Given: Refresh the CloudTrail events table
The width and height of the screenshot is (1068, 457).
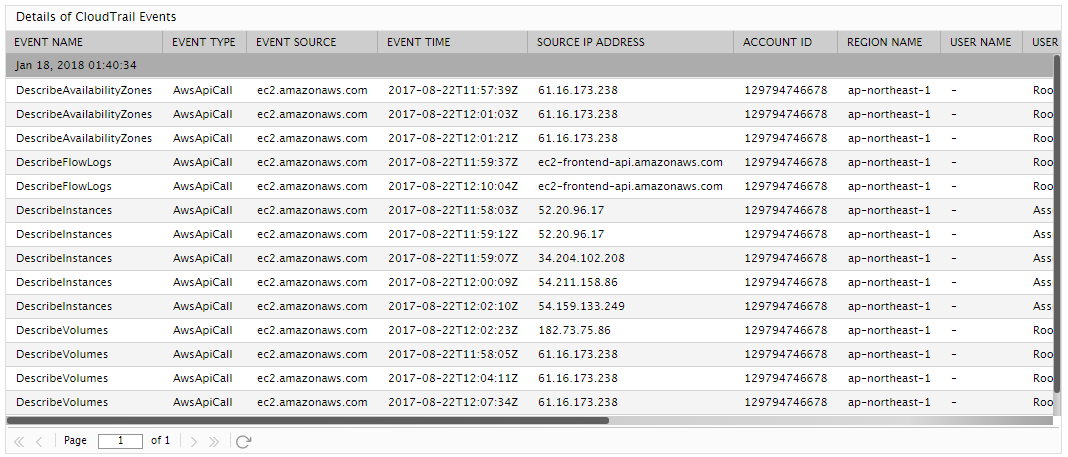Looking at the screenshot, I should (243, 441).
